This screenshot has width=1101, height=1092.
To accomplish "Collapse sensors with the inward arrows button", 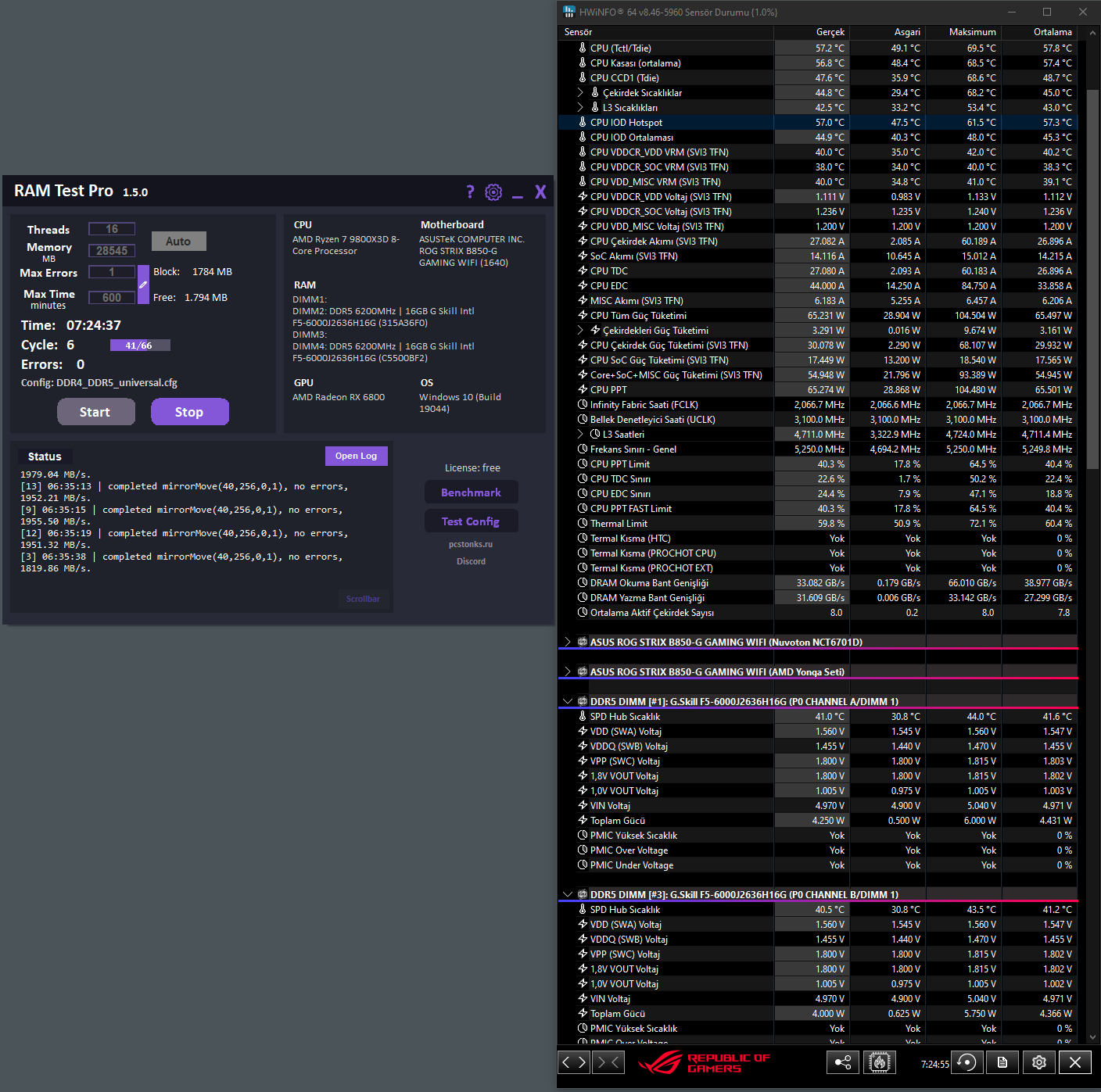I will (608, 1062).
